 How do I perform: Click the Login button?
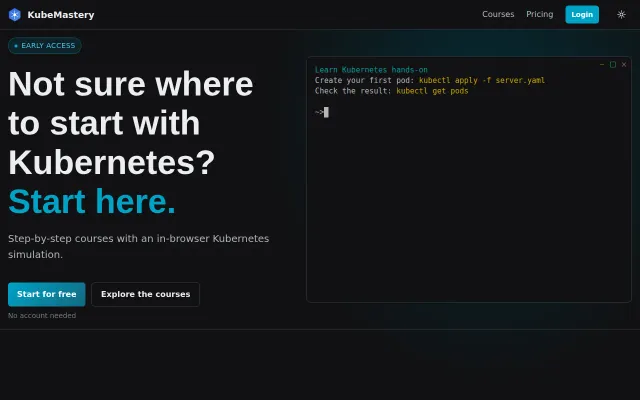(x=582, y=15)
